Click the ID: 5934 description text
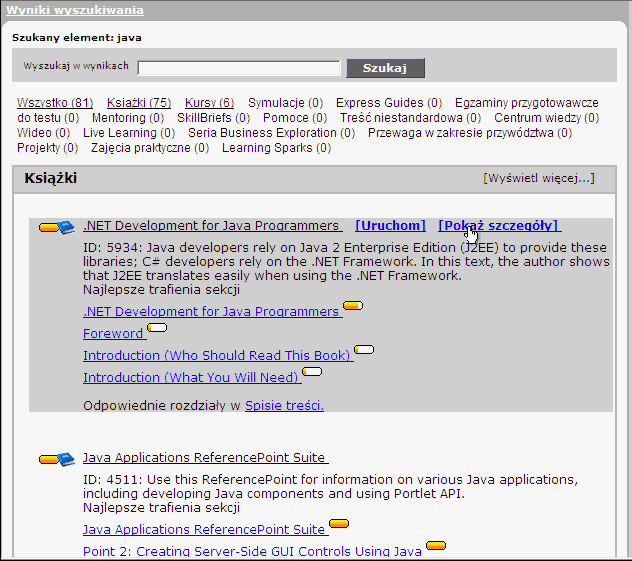This screenshot has height=561, width=632. coord(346,262)
